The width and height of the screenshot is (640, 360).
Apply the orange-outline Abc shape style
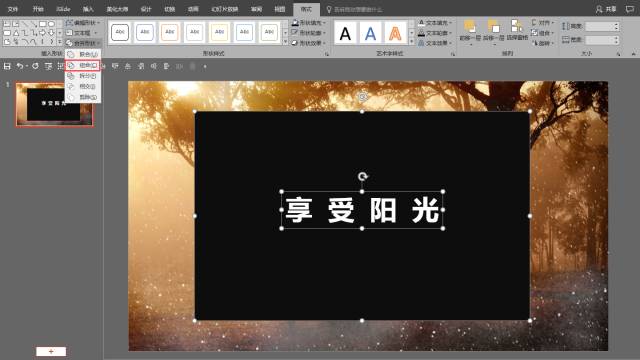[x=170, y=32]
